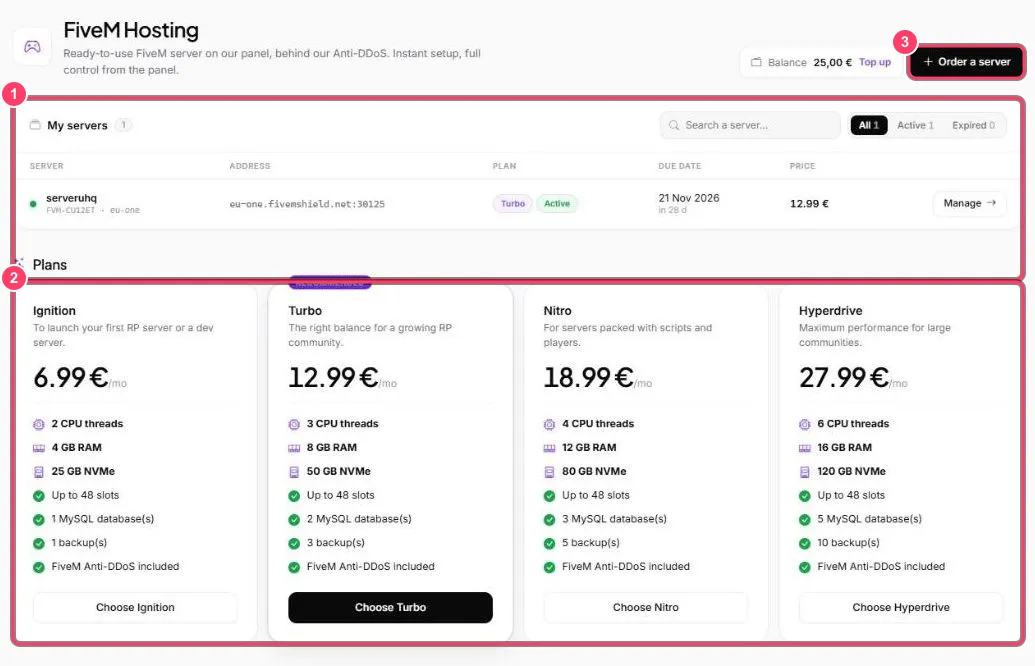Click the Active status badge on serveruhq
1035x666 pixels.
click(x=556, y=204)
